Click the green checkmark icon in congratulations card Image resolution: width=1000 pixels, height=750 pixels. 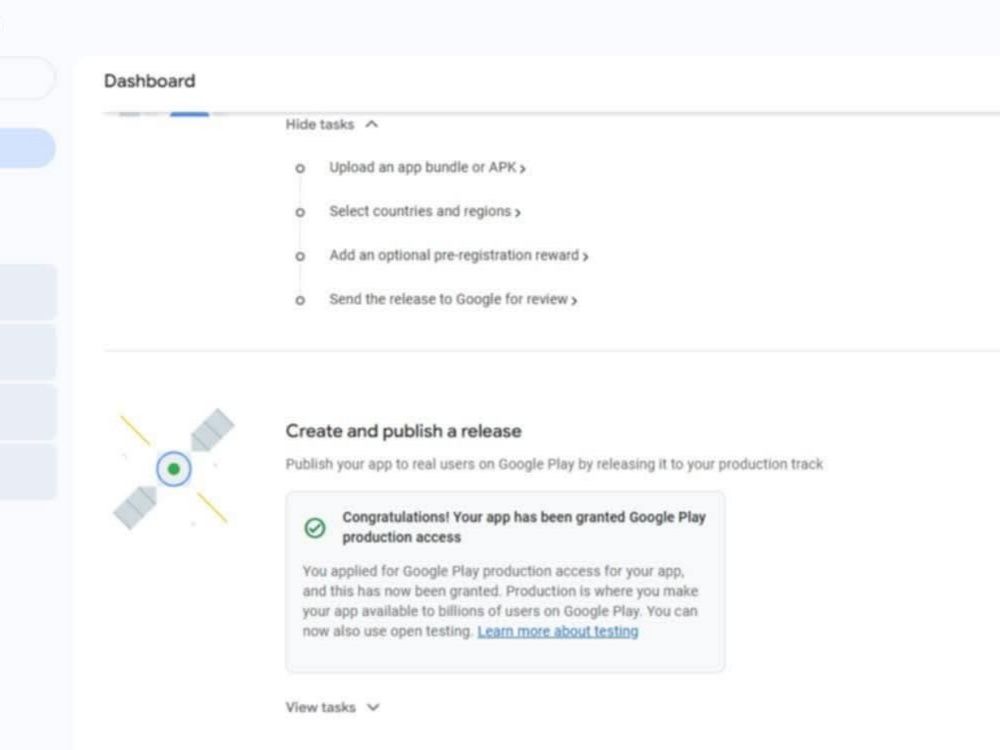click(x=314, y=528)
